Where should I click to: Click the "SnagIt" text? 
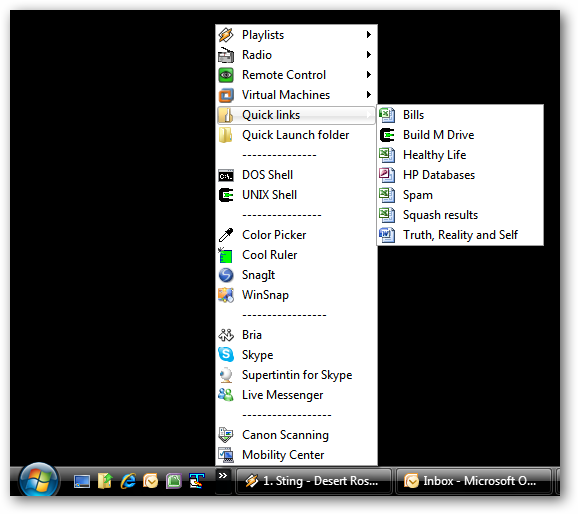click(x=258, y=275)
